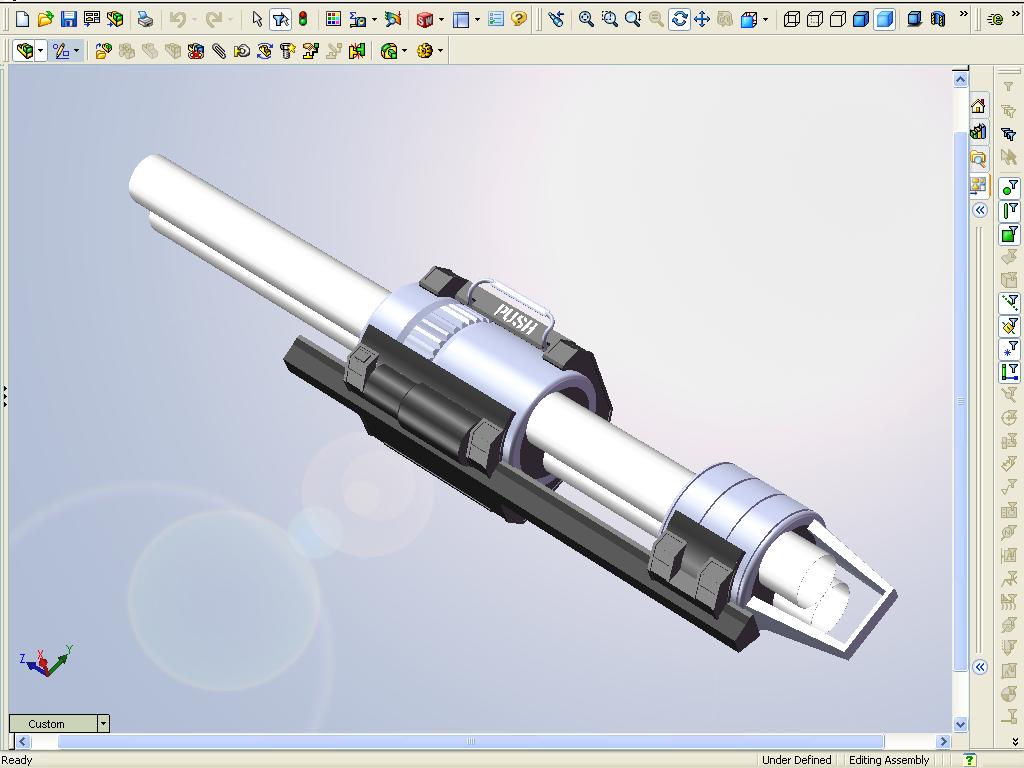The width and height of the screenshot is (1024, 768).
Task: Click 'Under Defined' status text
Action: [x=796, y=760]
